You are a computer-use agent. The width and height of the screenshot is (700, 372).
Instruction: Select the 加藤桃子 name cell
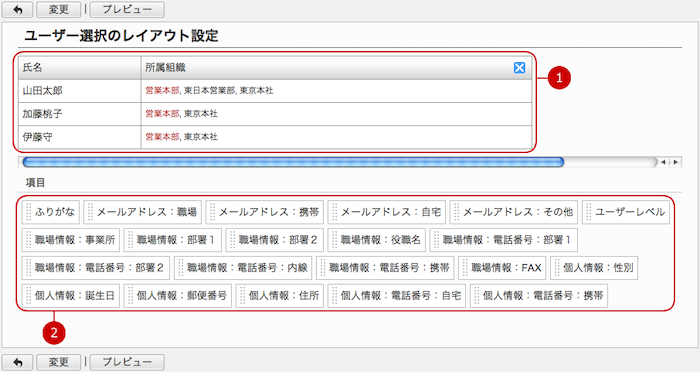[79, 114]
